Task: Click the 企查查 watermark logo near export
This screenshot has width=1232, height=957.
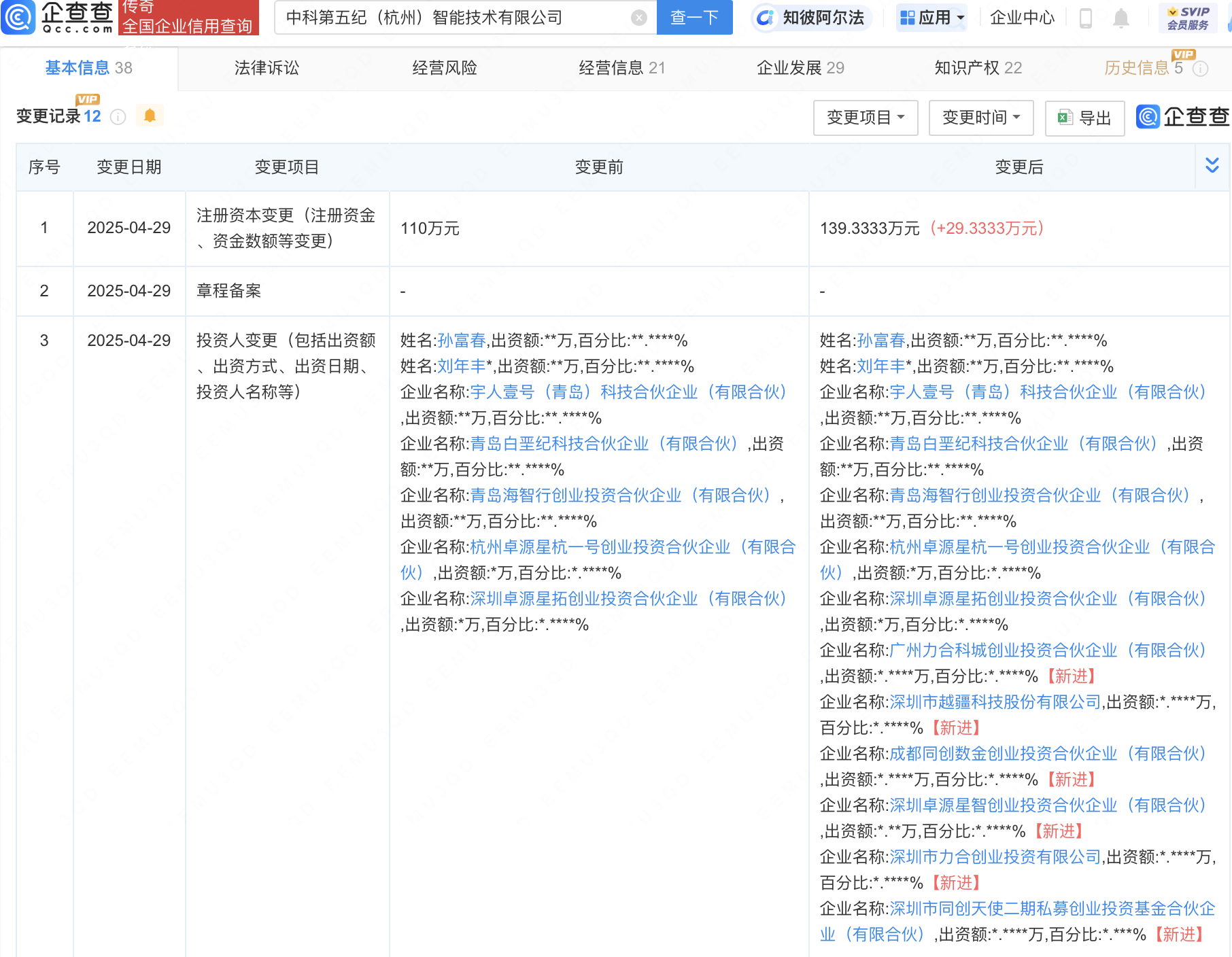Action: click(1182, 117)
